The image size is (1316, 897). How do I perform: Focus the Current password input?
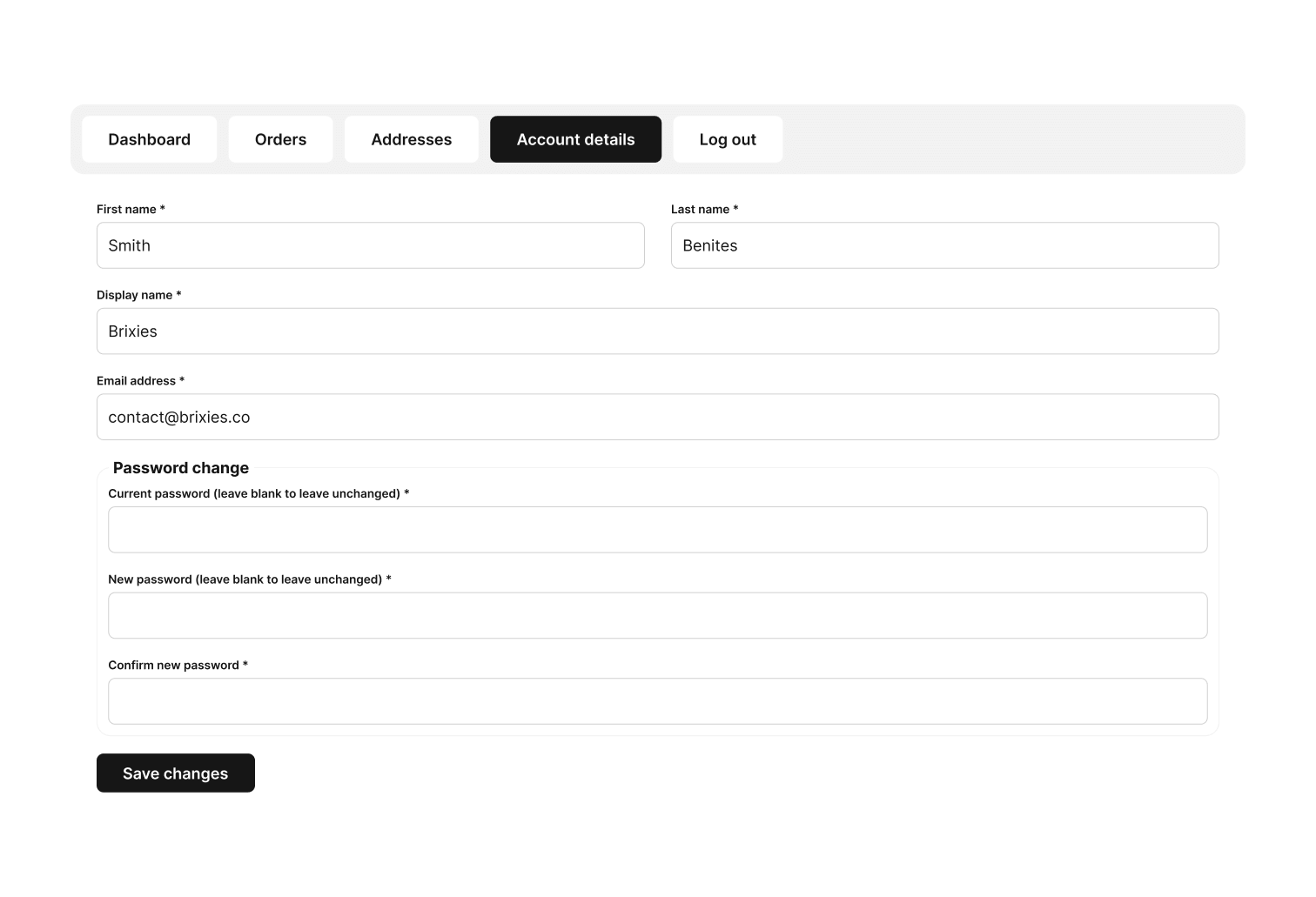658,530
